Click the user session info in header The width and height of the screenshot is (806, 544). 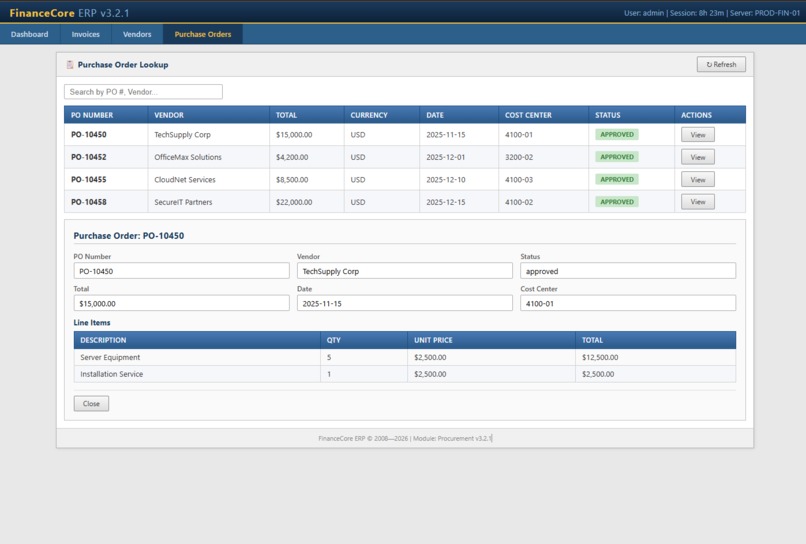(x=712, y=13)
